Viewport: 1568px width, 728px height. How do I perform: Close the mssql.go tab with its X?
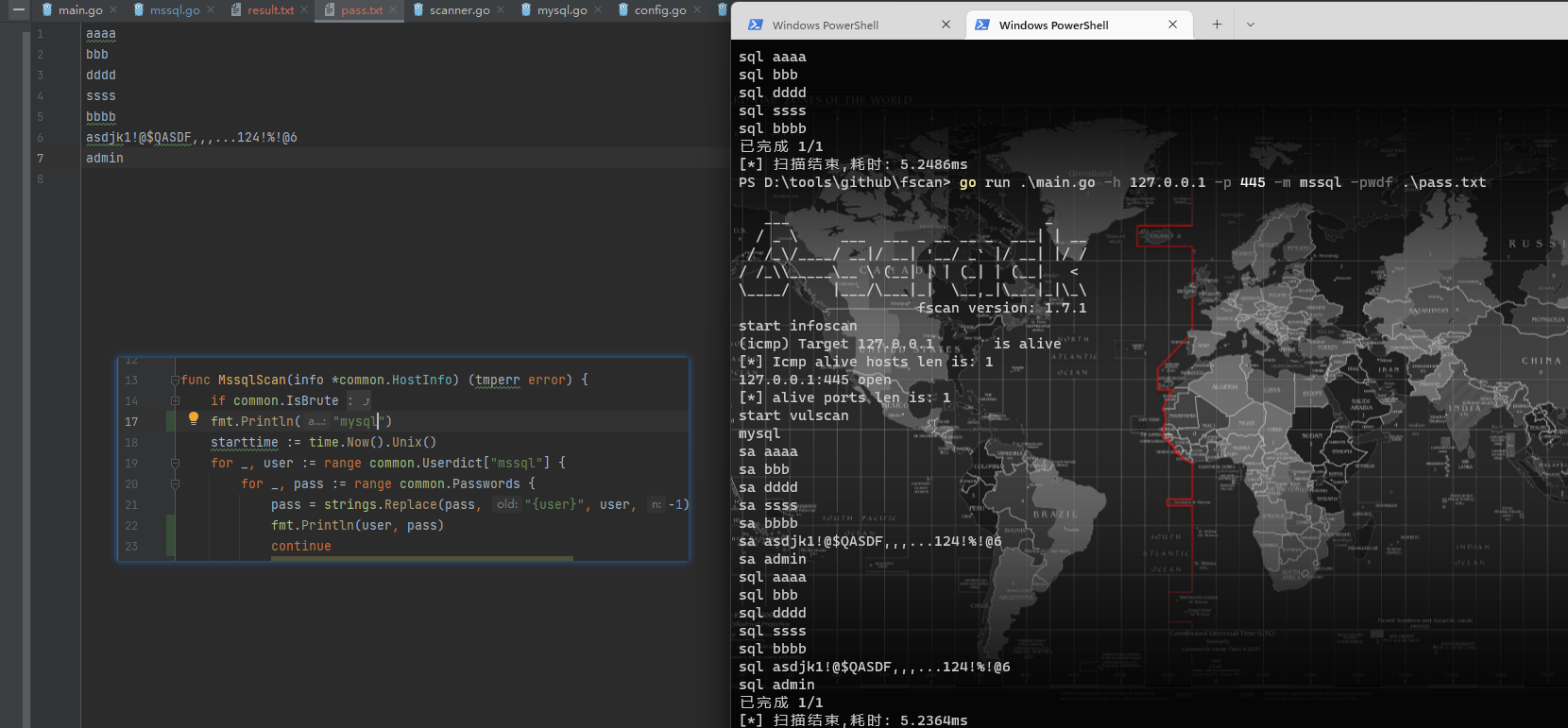tap(211, 10)
